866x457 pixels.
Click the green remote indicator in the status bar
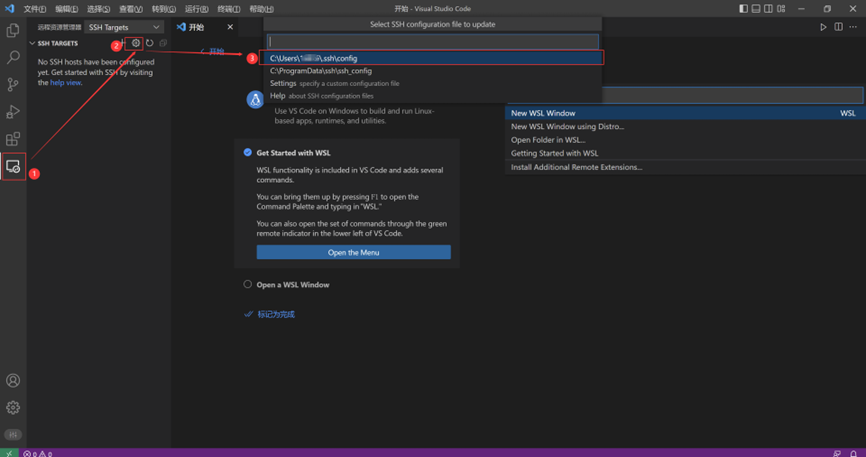point(9,453)
